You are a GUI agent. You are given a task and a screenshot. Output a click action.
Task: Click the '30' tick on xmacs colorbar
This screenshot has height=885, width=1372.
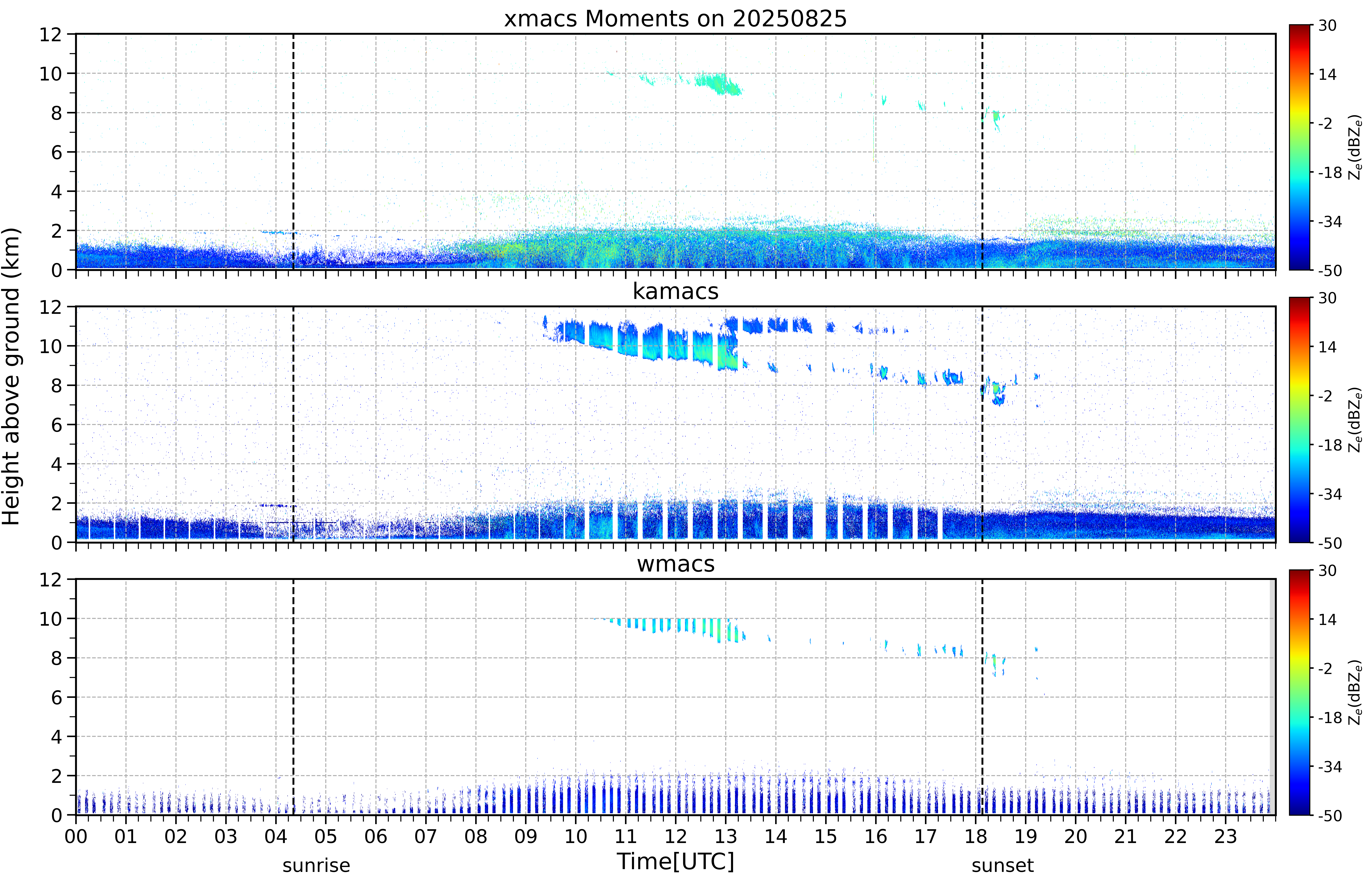coord(1327,25)
